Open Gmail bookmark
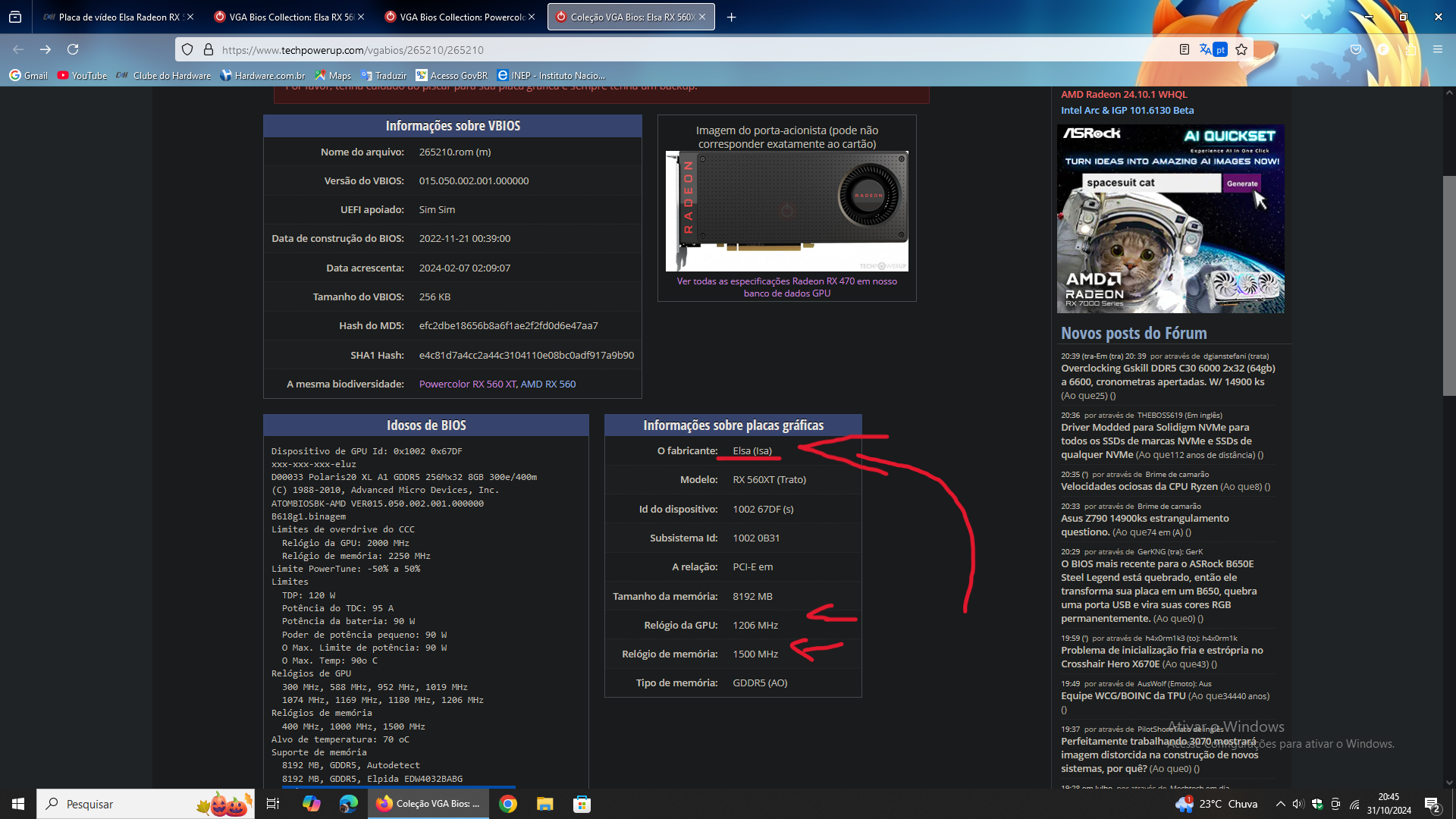Screen dimensions: 1456x819 (29, 75)
